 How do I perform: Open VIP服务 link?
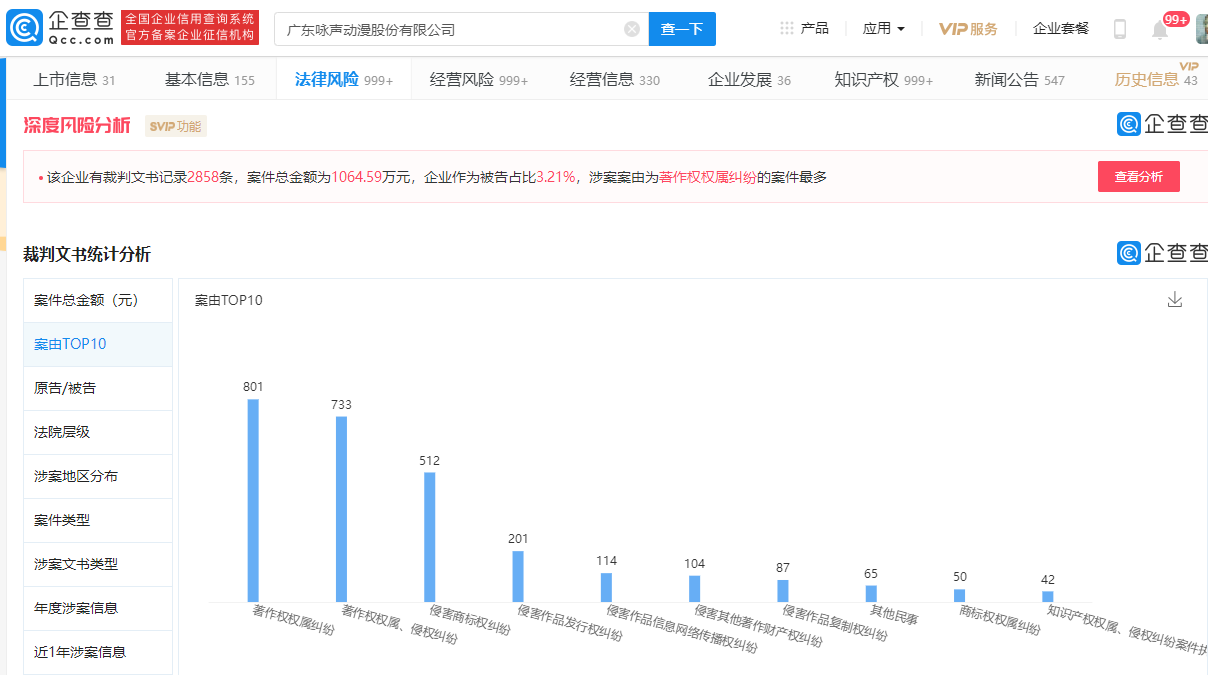[x=968, y=28]
